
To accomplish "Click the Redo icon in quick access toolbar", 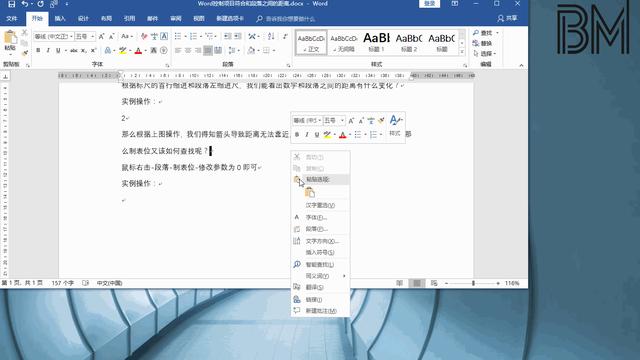I will coord(40,4).
